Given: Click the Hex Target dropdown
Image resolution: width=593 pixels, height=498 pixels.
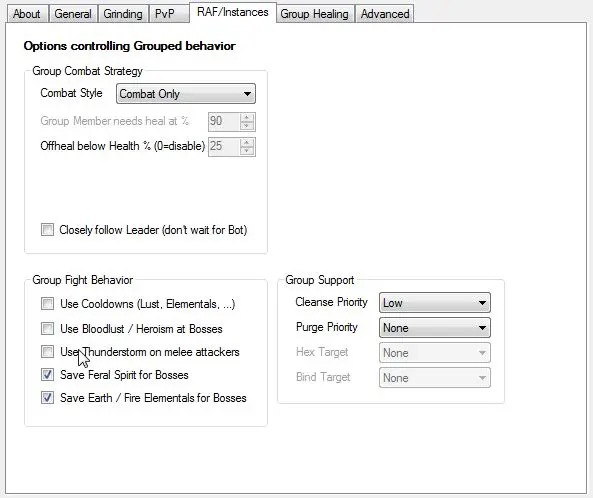Looking at the screenshot, I should pos(435,353).
